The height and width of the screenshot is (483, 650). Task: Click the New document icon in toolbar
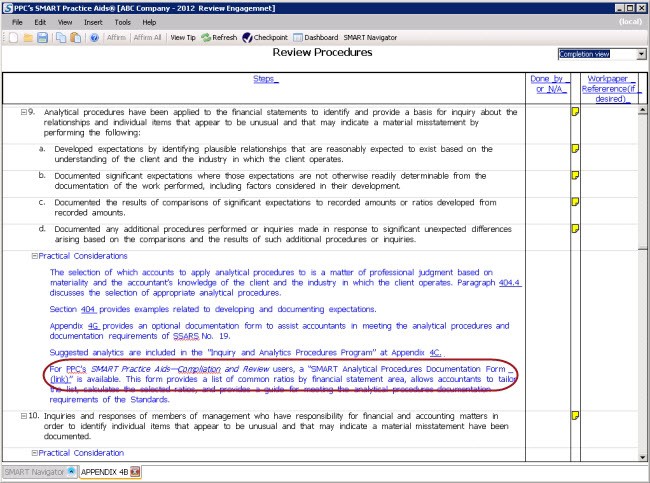click(12, 38)
